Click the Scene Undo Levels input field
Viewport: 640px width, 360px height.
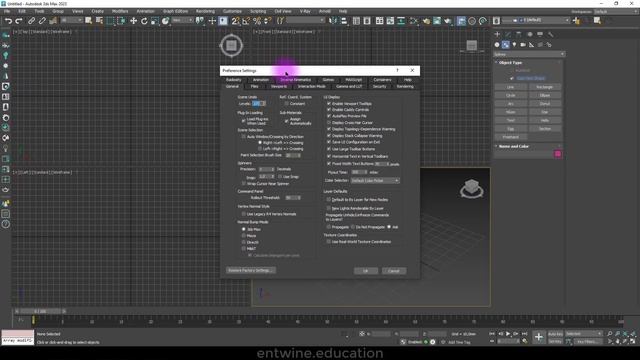coord(257,104)
